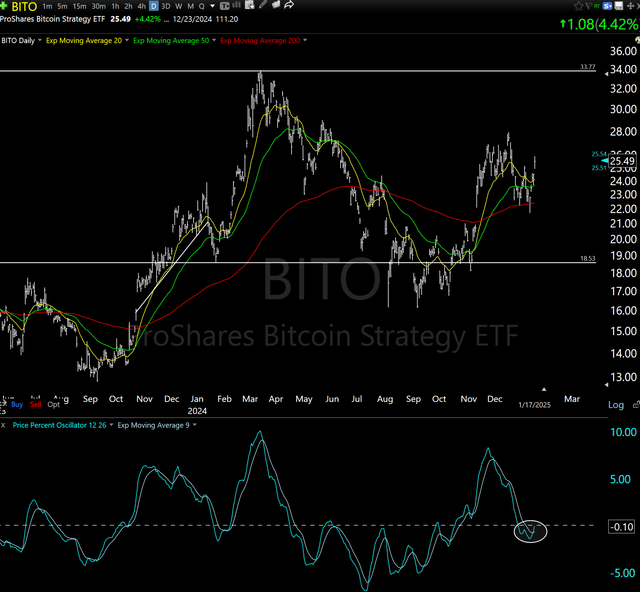The image size is (640, 592).
Task: Select the 1m timeframe
Action: [x=47, y=6]
